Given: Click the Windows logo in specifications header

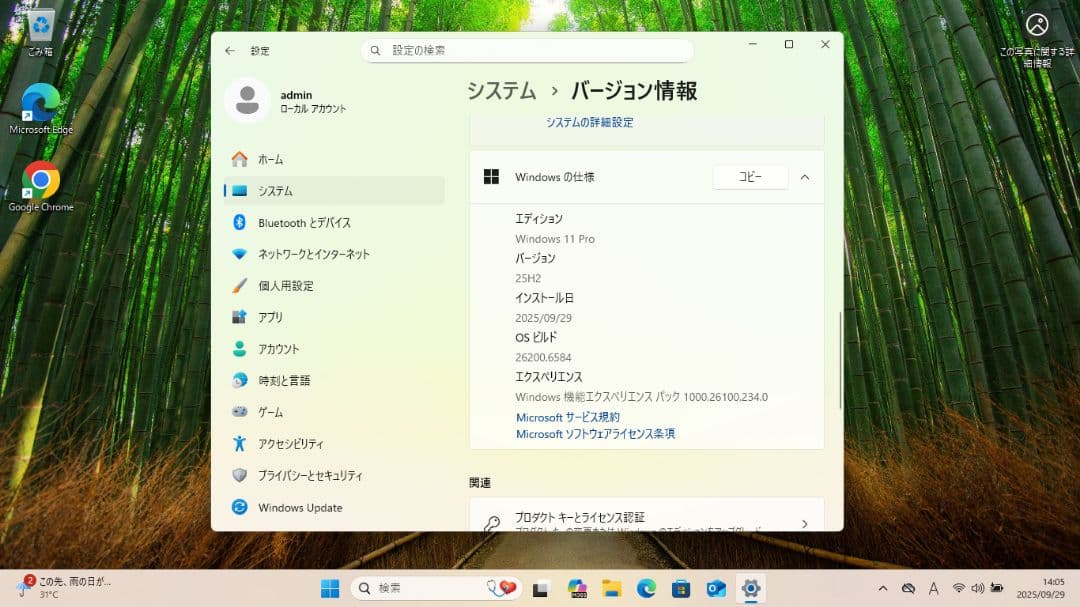Looking at the screenshot, I should coord(491,177).
